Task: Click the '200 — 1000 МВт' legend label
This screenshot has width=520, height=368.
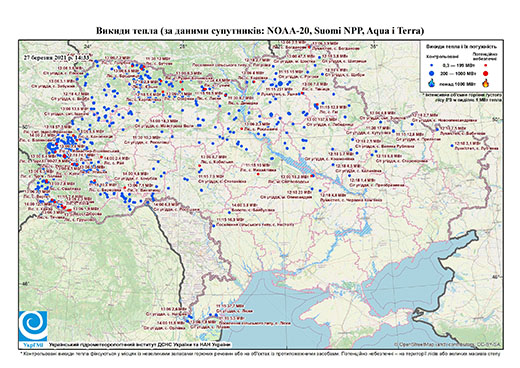Action: point(457,73)
